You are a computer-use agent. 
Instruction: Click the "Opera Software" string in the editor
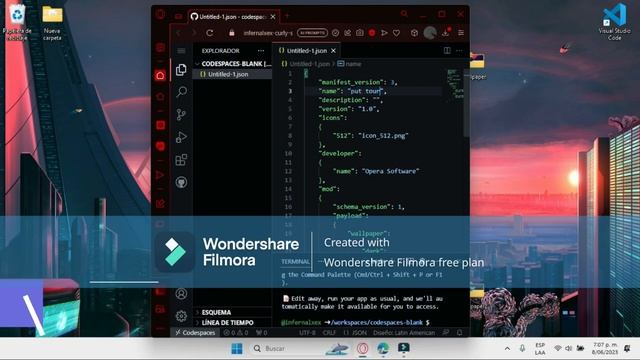[x=391, y=171]
